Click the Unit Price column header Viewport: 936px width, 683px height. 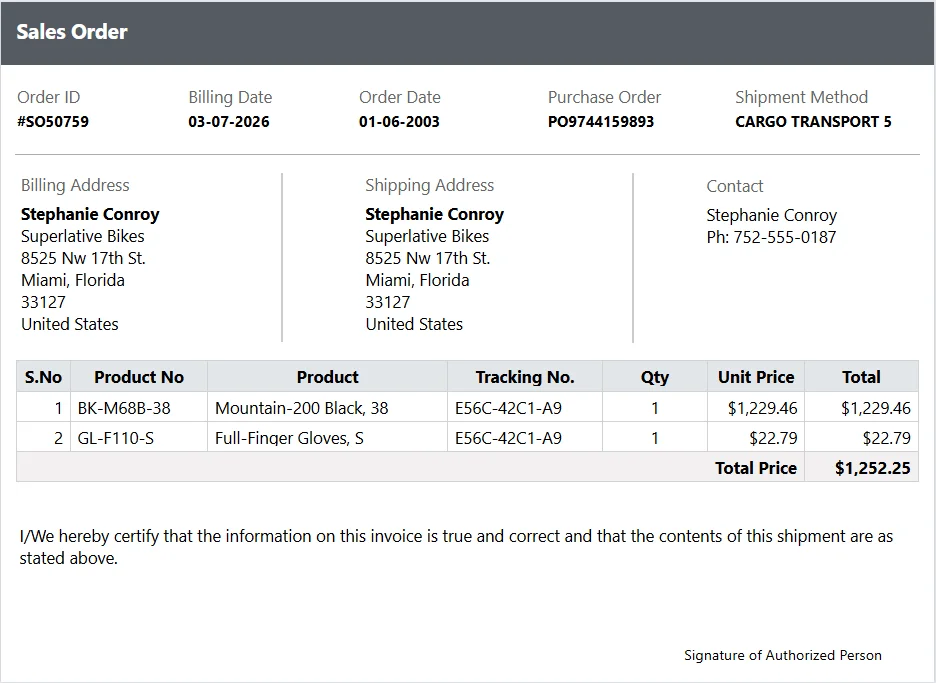(756, 377)
